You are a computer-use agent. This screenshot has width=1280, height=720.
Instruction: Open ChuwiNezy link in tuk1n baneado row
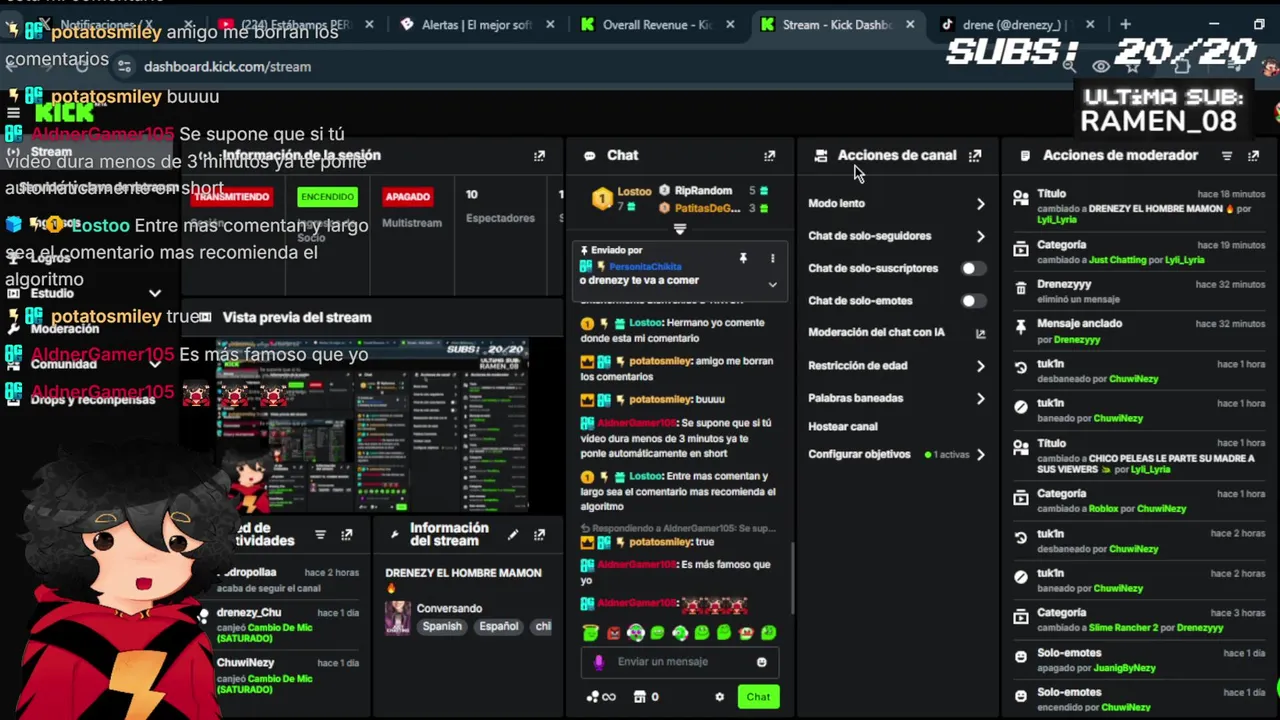[x=1118, y=418]
